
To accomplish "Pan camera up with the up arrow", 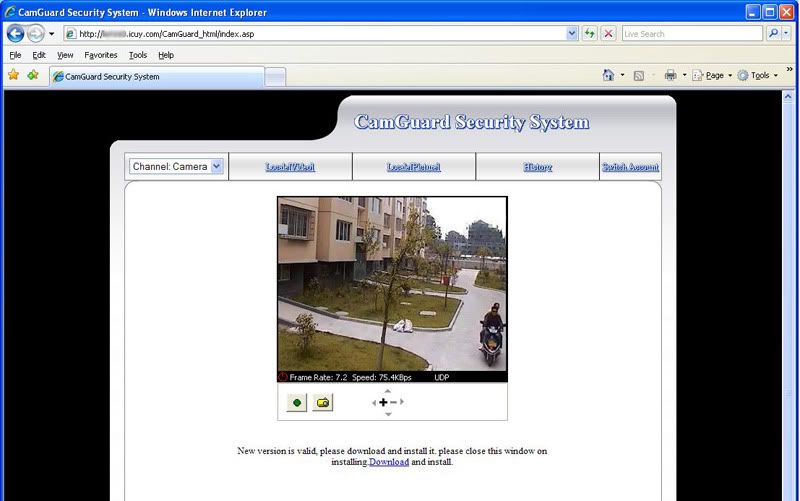I will (x=388, y=391).
